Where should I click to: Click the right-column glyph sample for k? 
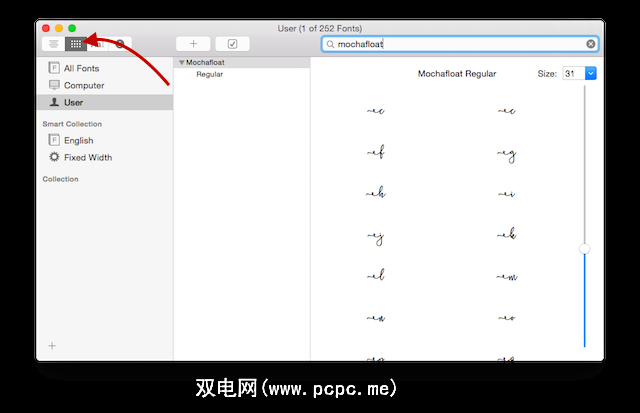[x=507, y=233]
